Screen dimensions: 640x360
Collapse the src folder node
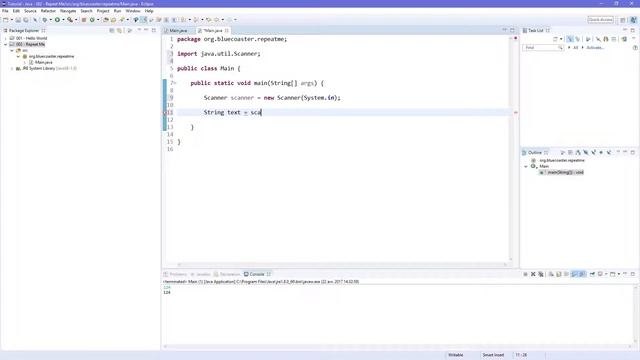(x=12, y=50)
